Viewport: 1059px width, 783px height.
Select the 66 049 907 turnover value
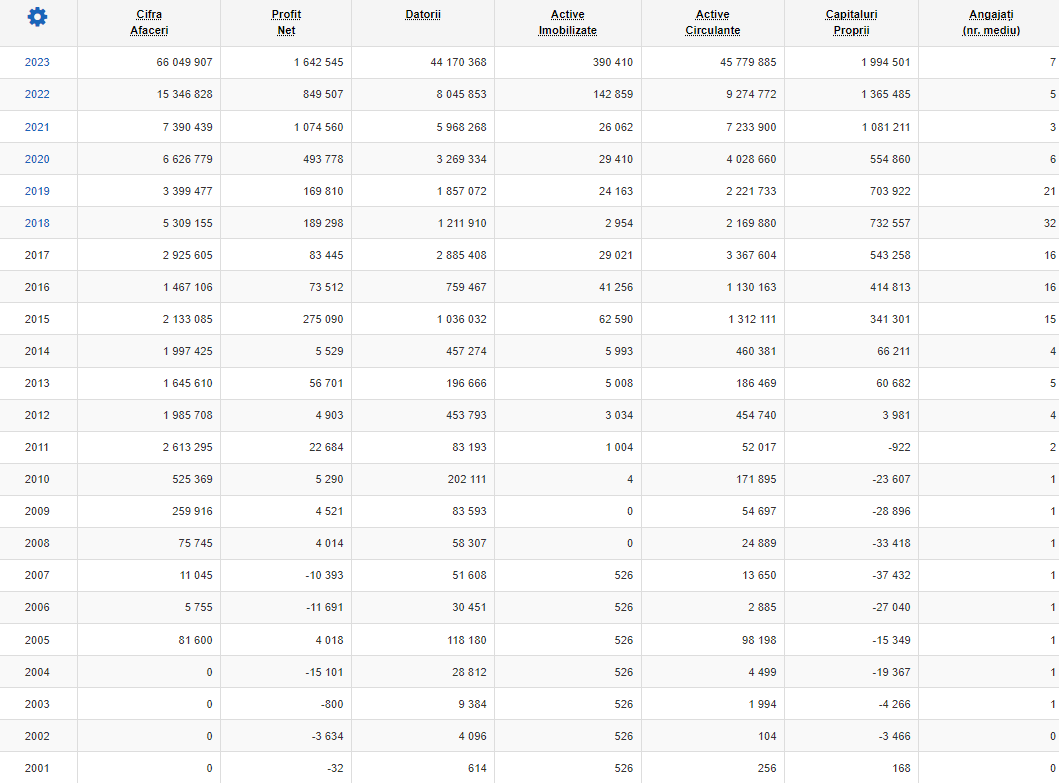[x=184, y=62]
